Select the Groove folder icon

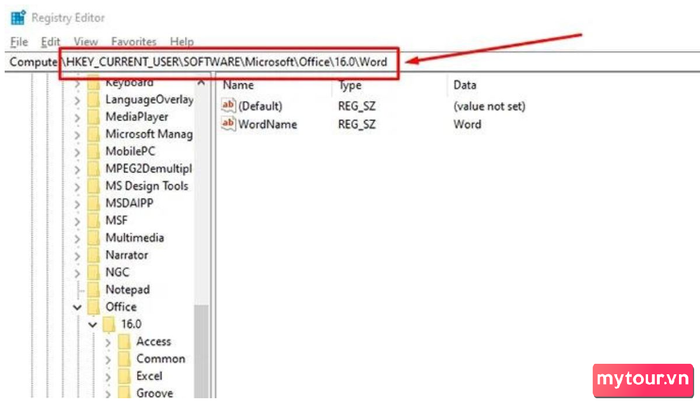pos(125,392)
